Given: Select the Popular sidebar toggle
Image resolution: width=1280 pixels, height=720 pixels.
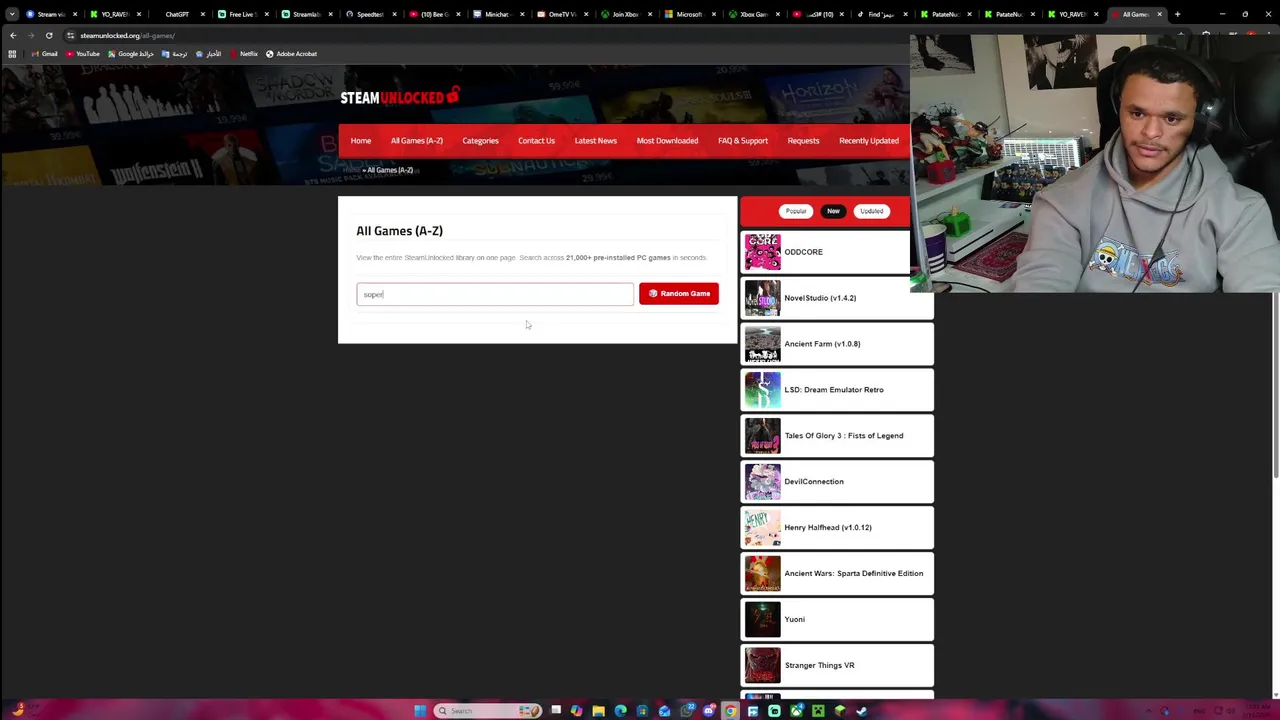Looking at the screenshot, I should click(796, 211).
